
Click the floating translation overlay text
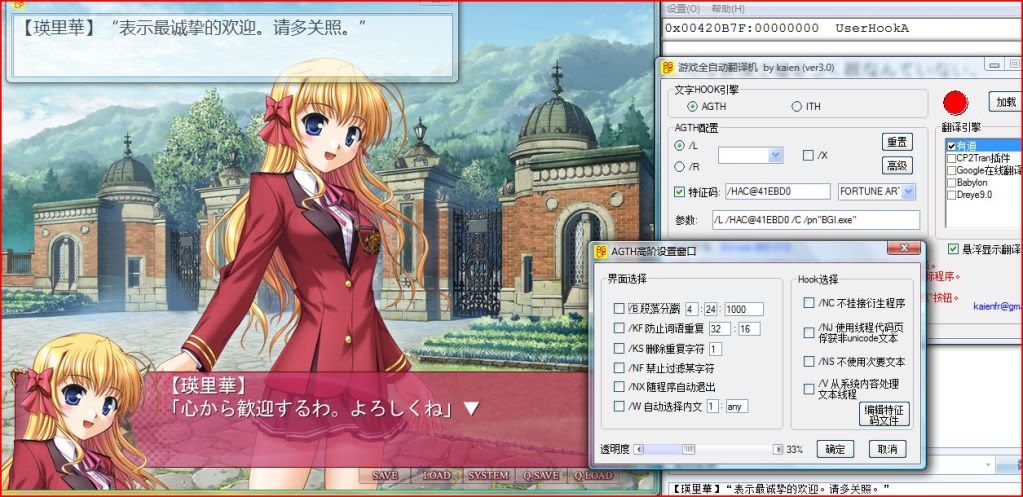click(191, 27)
